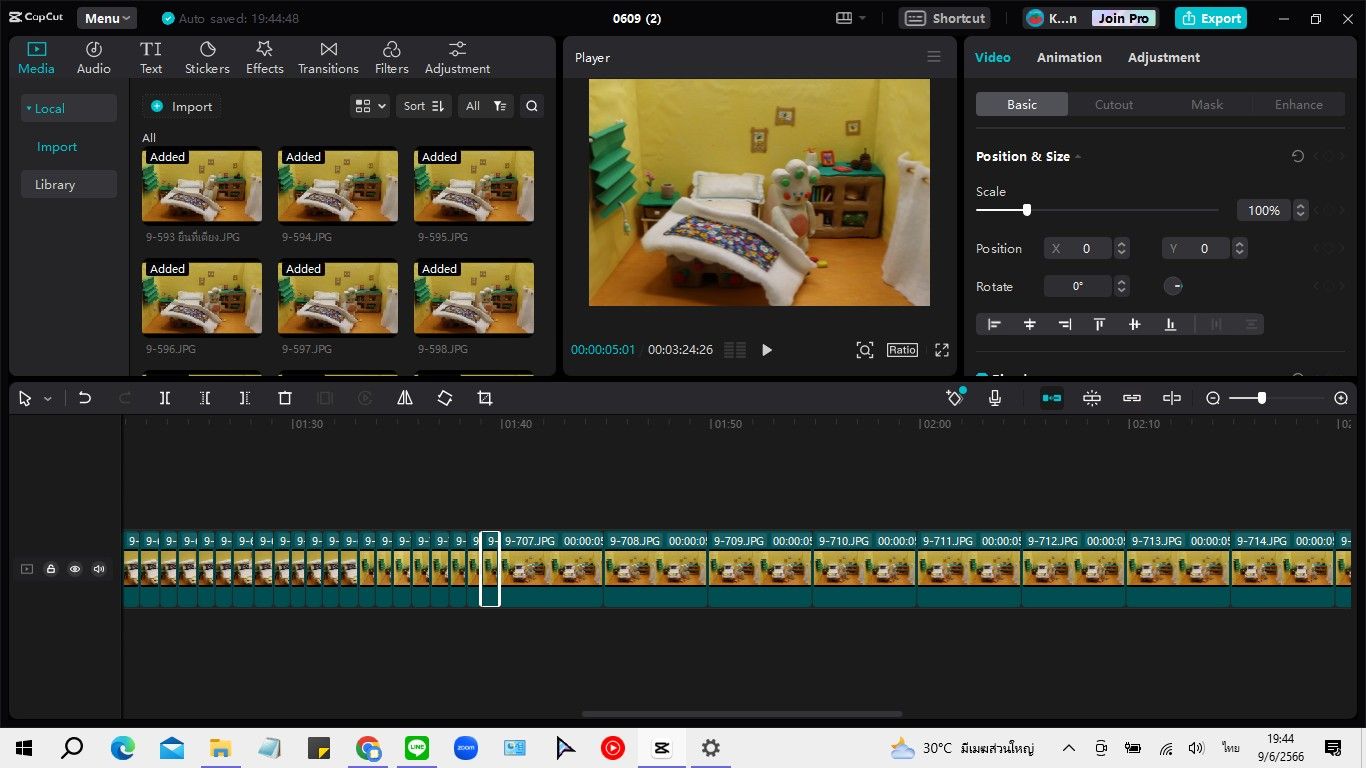This screenshot has width=1366, height=768.
Task: Click the Scale slider handle
Action: [1027, 210]
